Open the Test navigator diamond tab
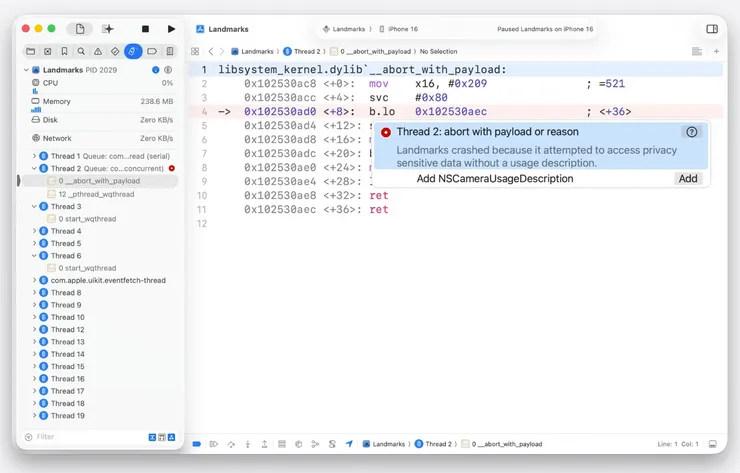The width and height of the screenshot is (740, 473). click(115, 51)
